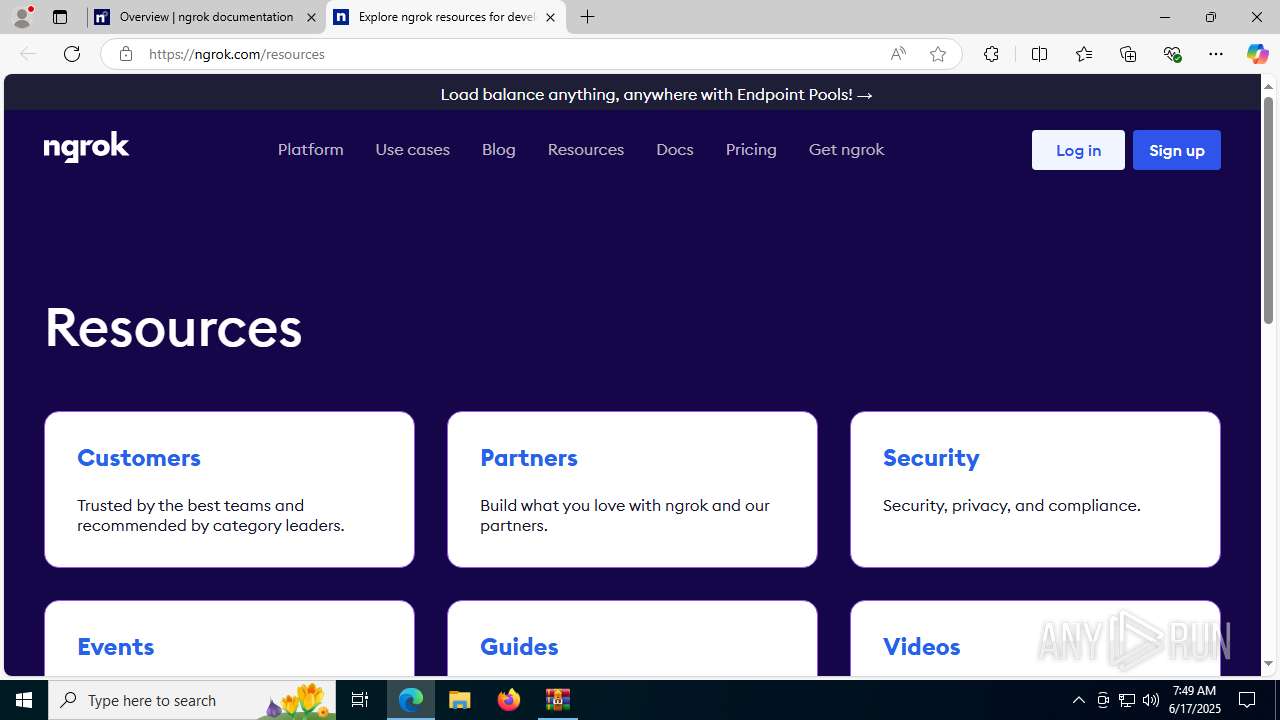Screen dimensions: 1280x720
Task: Refresh the page with reload icon
Action: coord(72,54)
